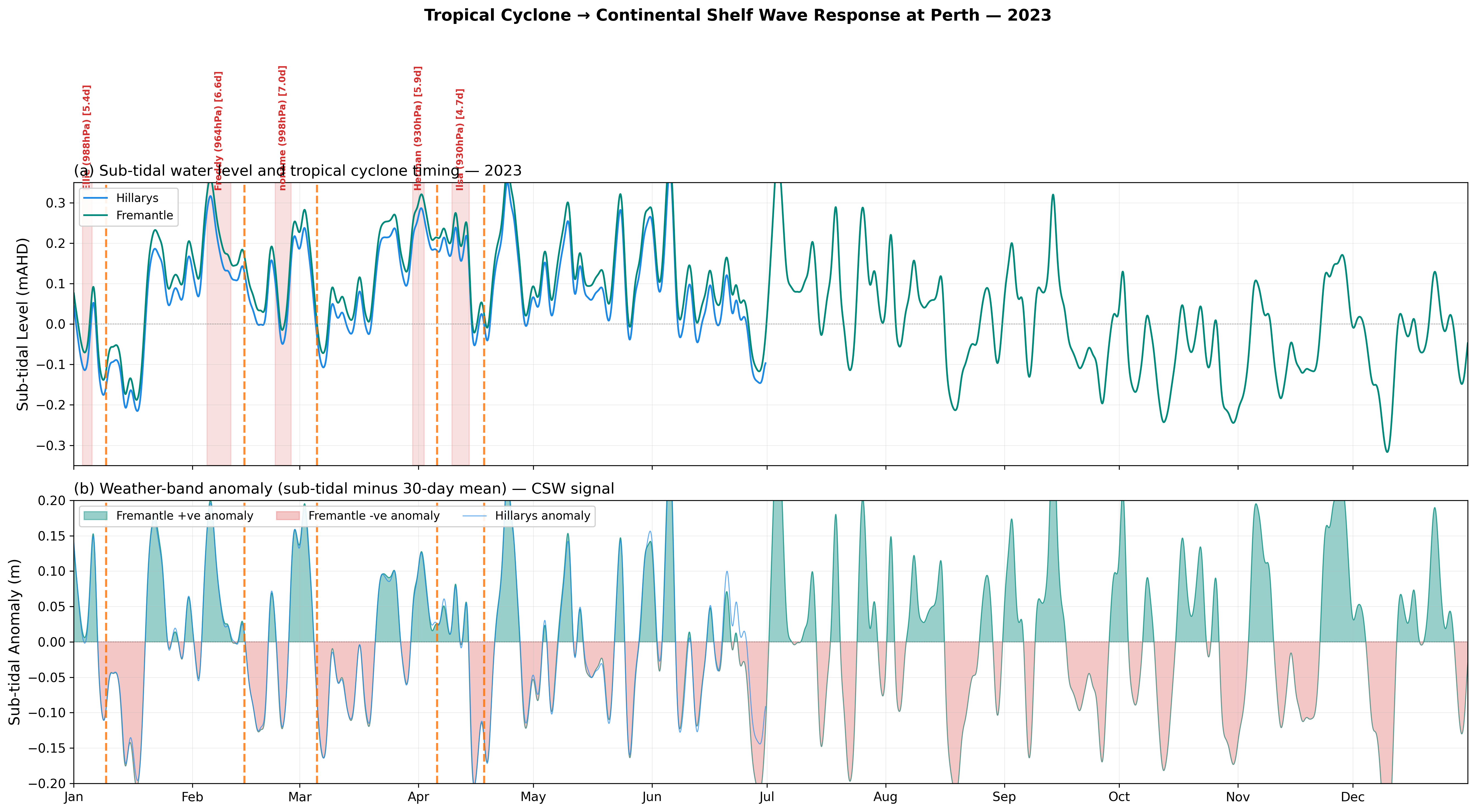This screenshot has height=812, width=1476.
Task: Click the pink shaded band below the Ellie label
Action: point(87,324)
